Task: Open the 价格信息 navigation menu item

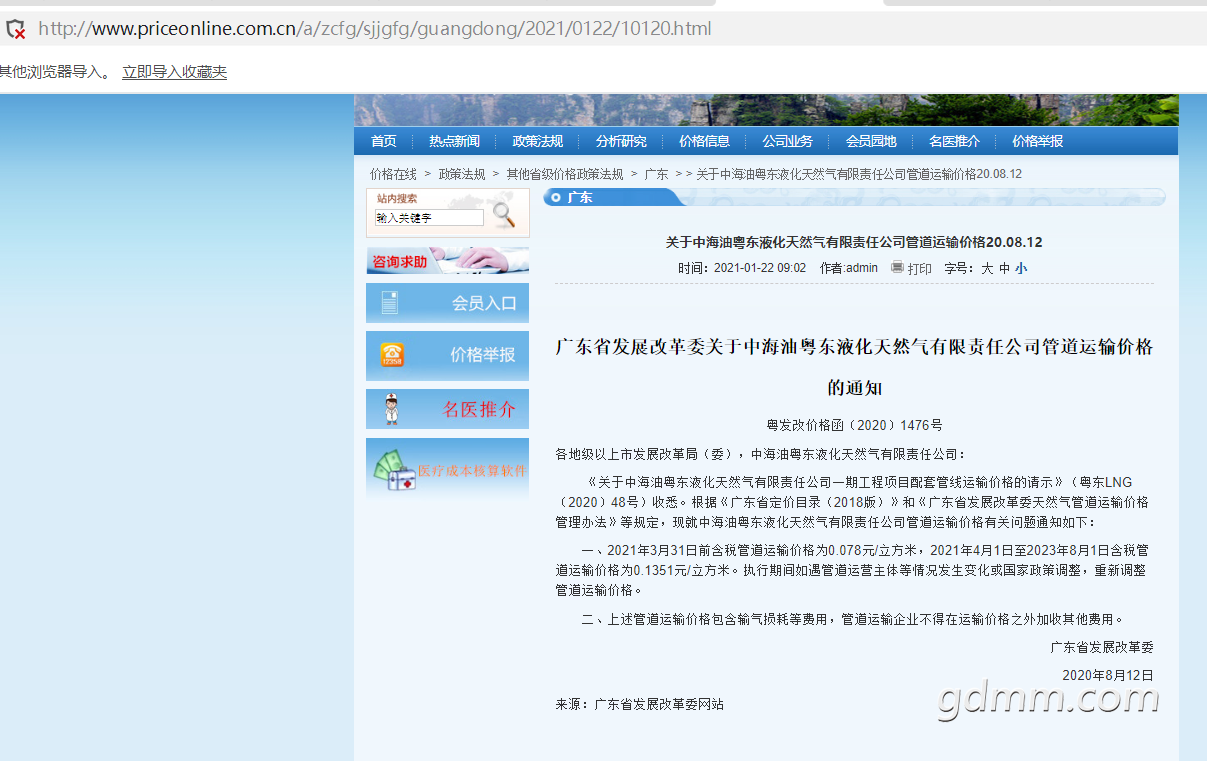Action: point(704,141)
